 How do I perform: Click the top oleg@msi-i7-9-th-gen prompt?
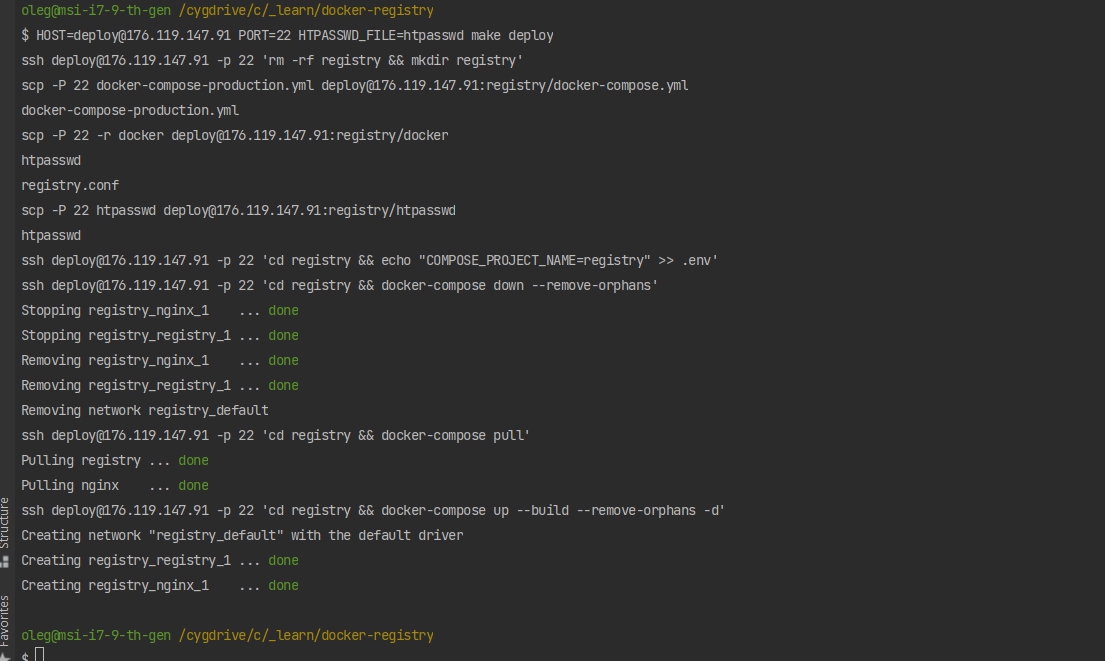[96, 10]
